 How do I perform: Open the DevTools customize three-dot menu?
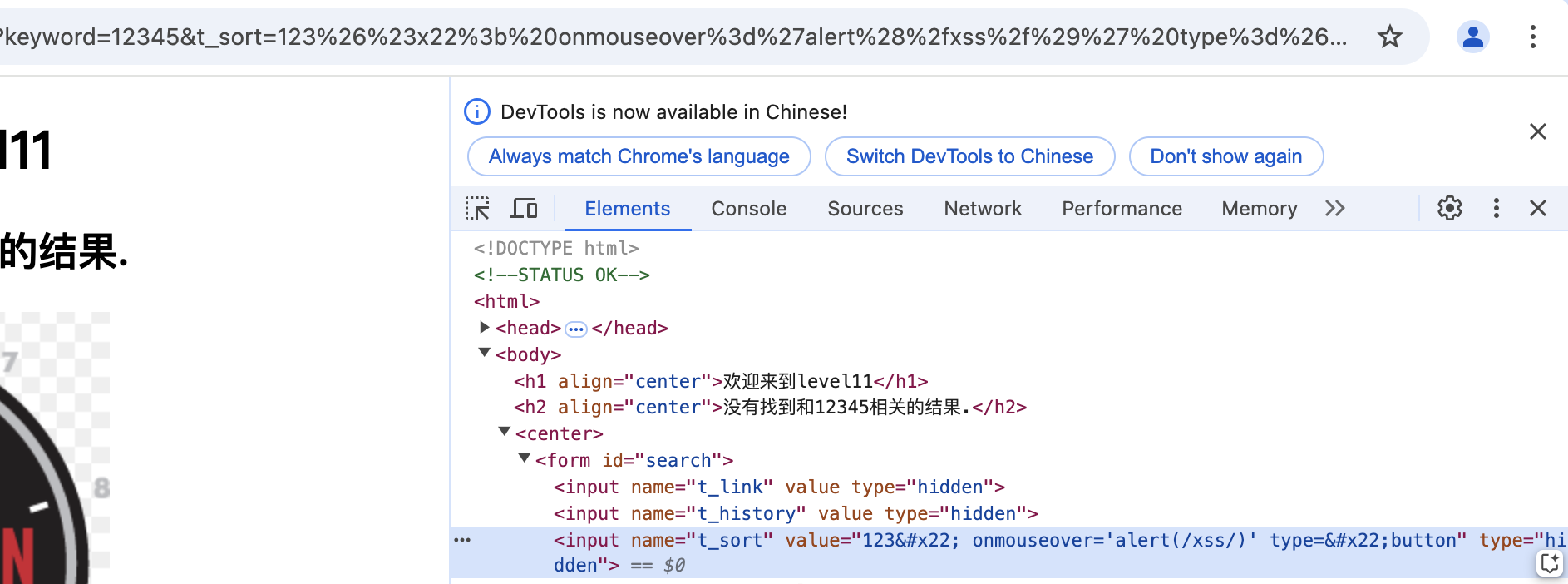coord(1496,208)
